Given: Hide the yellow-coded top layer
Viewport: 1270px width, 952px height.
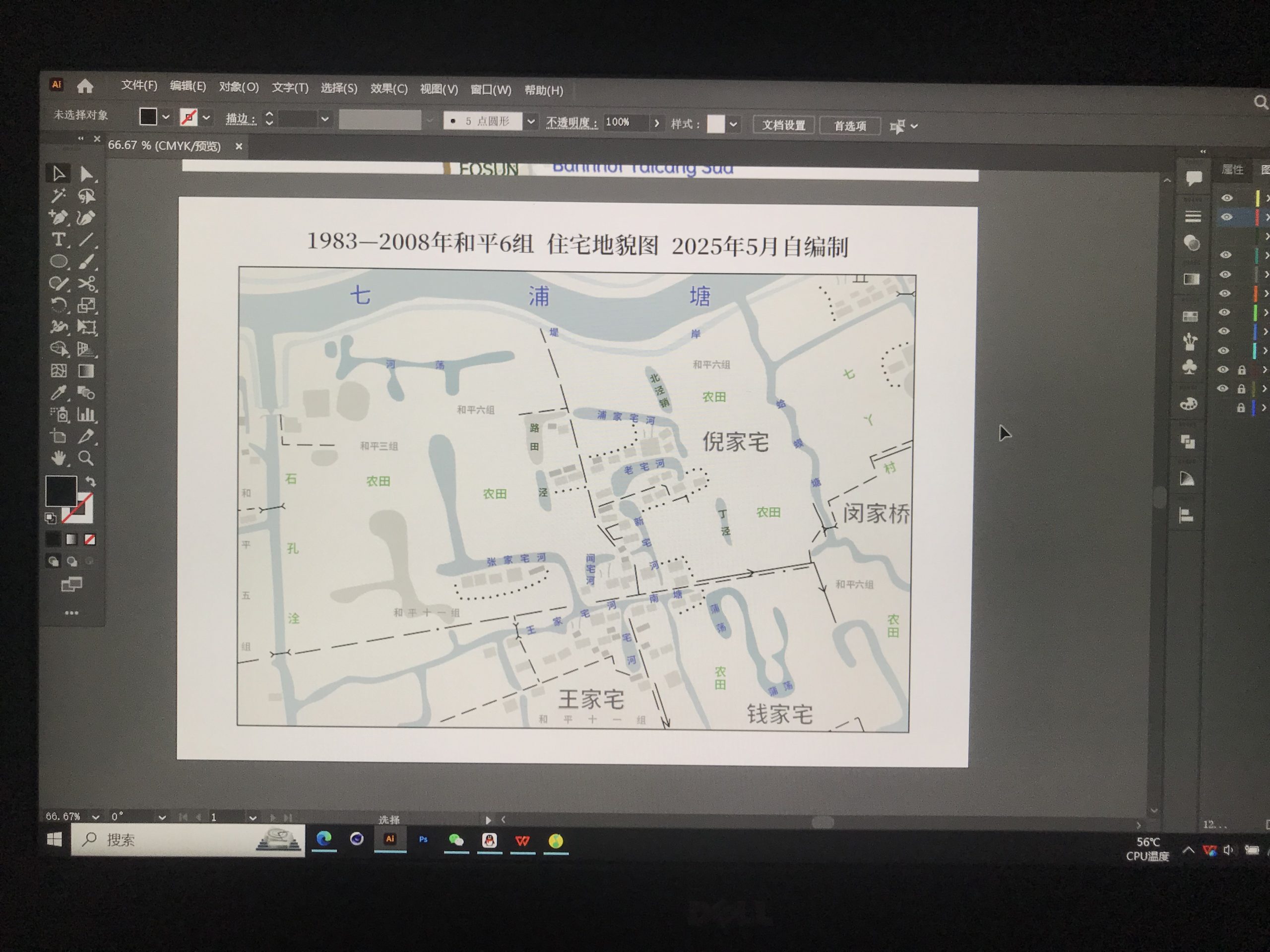Looking at the screenshot, I should tap(1227, 198).
